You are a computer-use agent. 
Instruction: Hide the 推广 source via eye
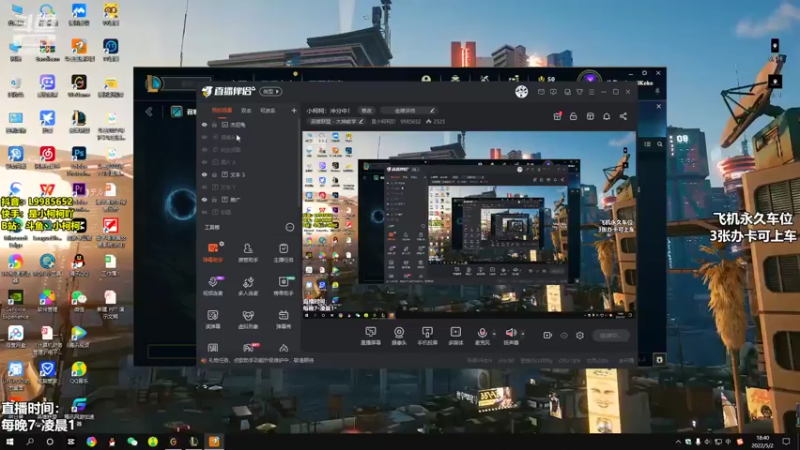(205, 199)
